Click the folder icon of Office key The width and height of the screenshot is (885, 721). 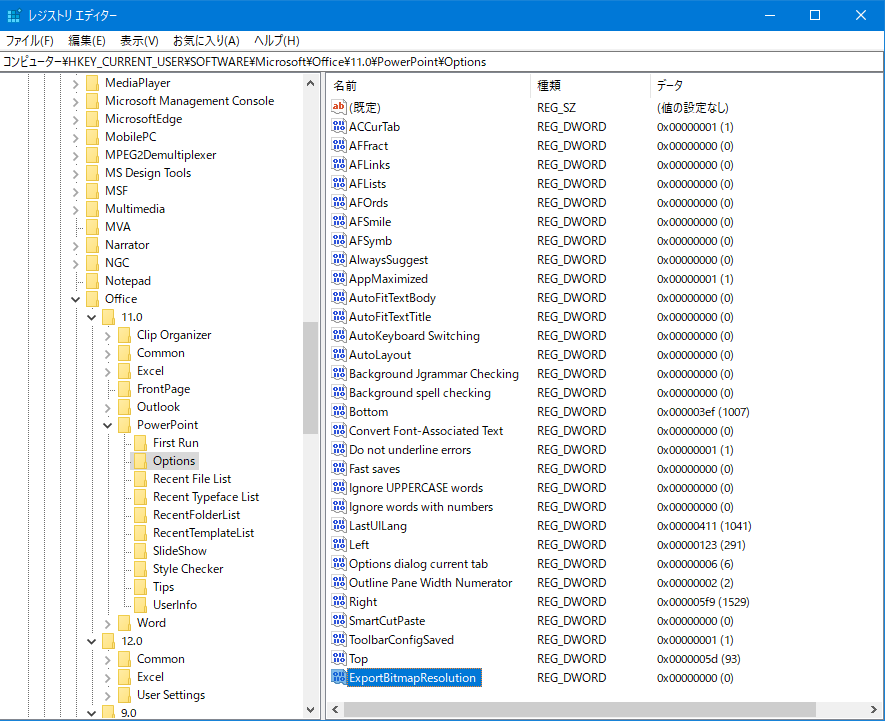tap(93, 299)
